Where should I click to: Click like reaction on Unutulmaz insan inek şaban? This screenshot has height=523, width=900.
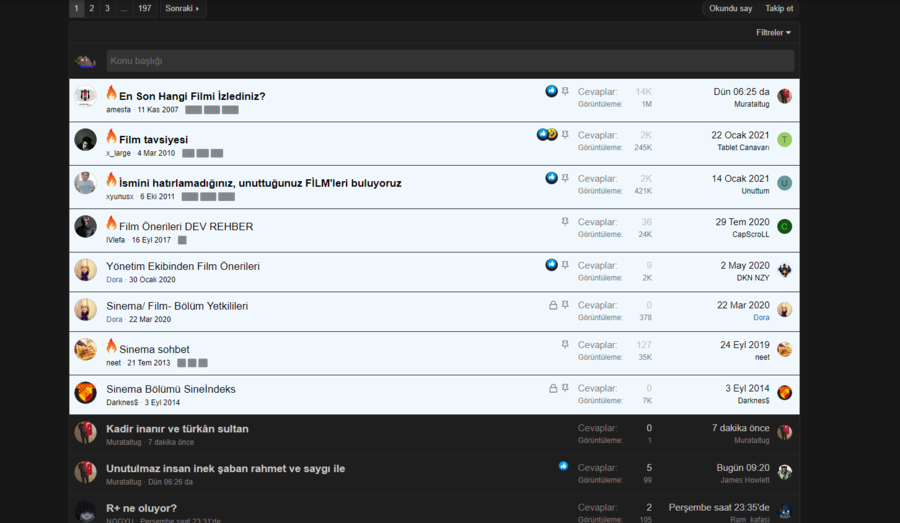pos(564,466)
